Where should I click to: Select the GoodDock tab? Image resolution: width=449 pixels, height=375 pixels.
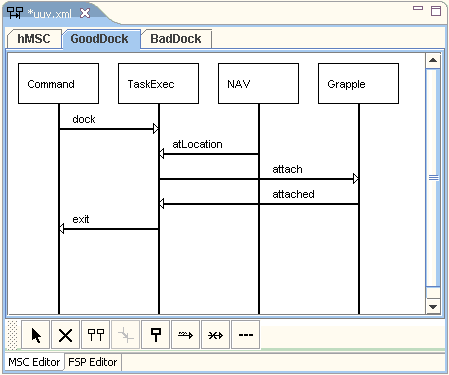pyautogui.click(x=100, y=39)
